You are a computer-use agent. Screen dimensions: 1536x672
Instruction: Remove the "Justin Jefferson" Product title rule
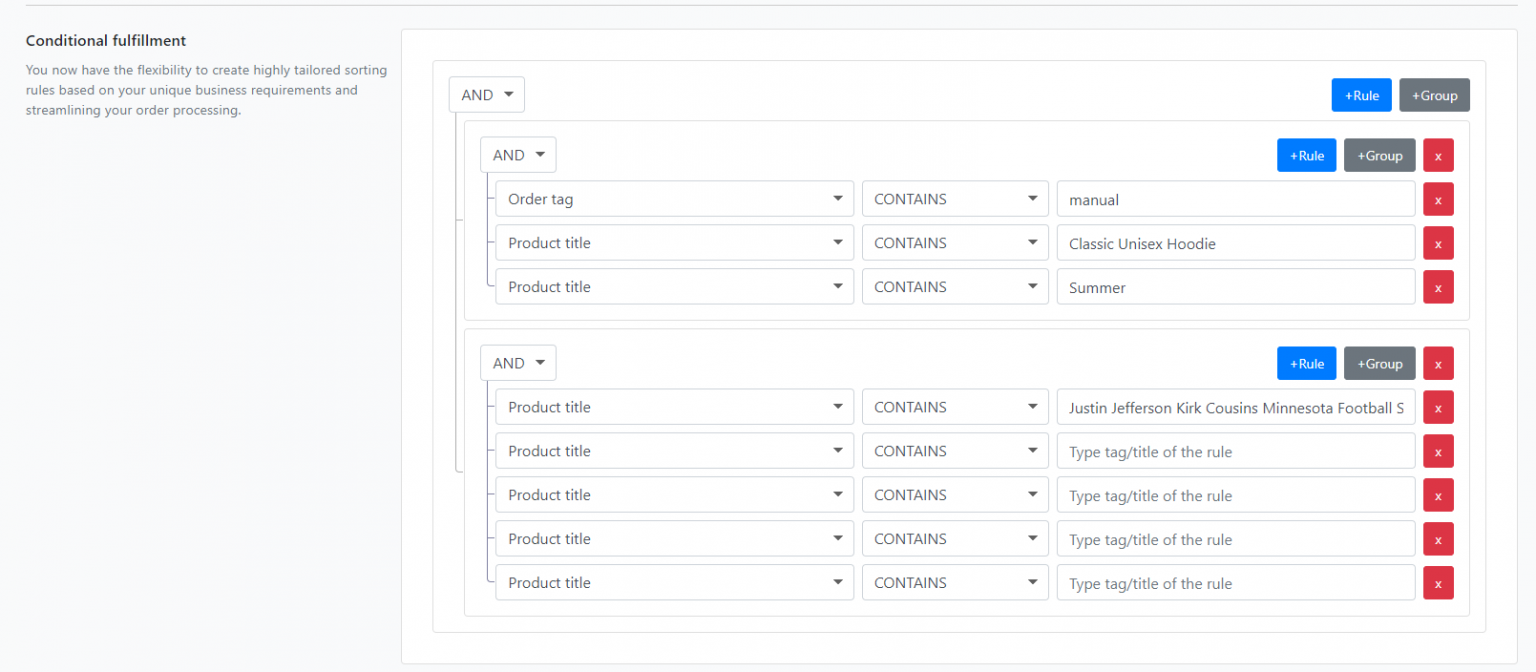[1438, 407]
